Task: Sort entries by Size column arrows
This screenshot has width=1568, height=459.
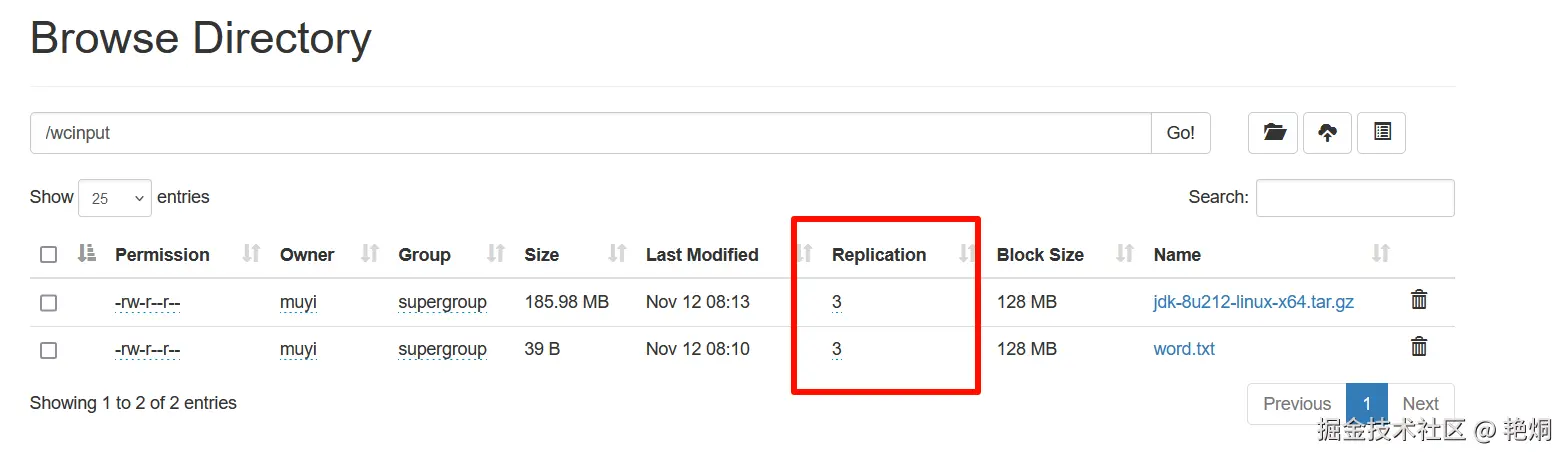Action: click(618, 254)
